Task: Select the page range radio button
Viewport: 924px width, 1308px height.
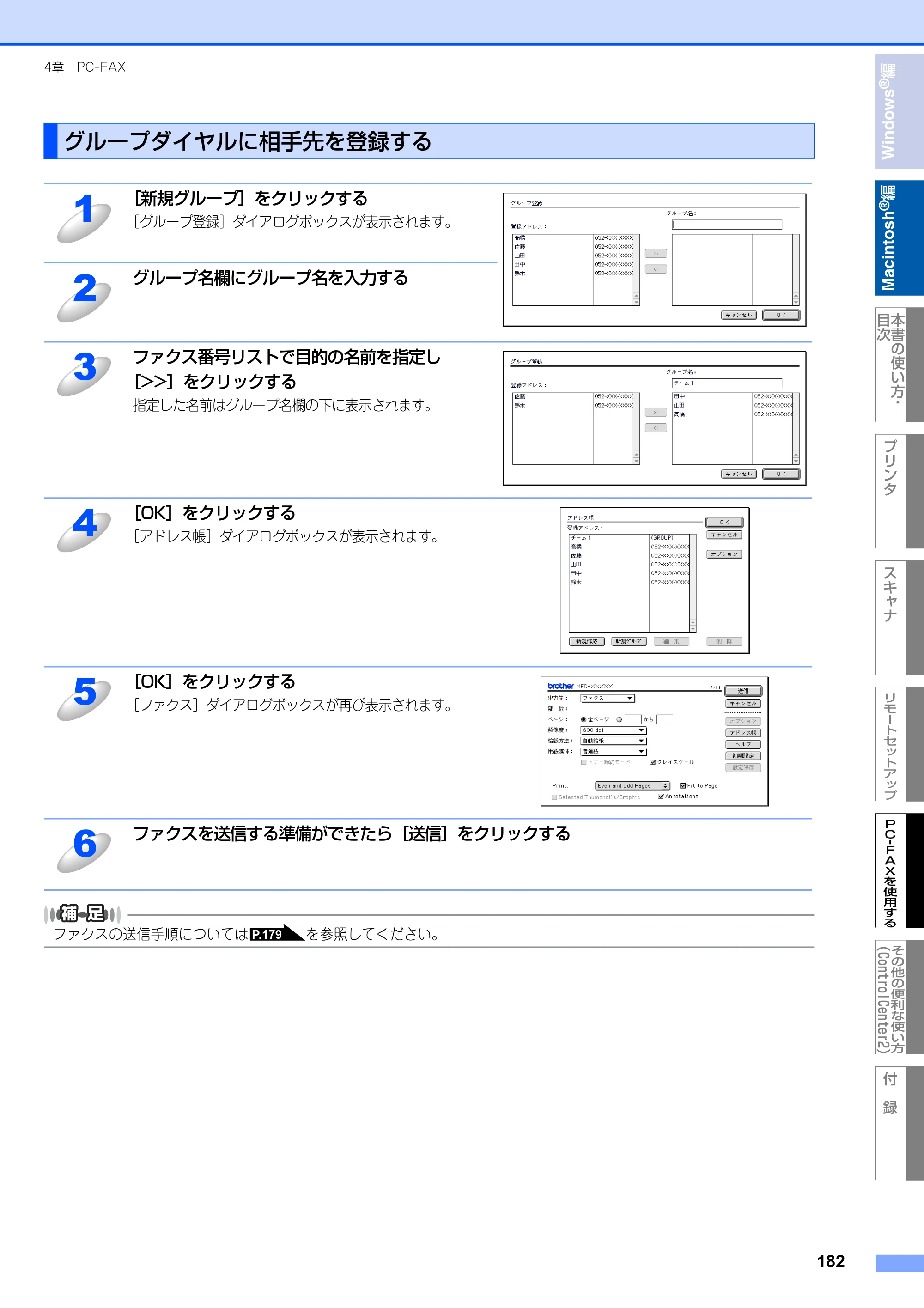Action: click(x=619, y=719)
